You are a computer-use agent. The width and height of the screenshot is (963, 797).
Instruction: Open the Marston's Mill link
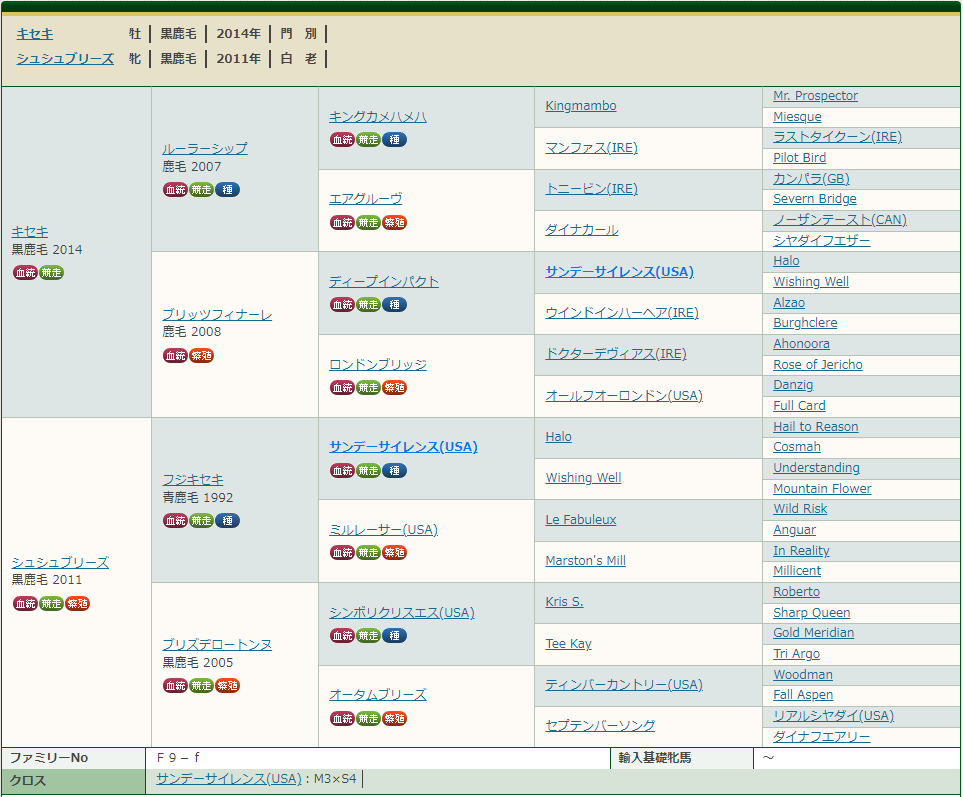pos(585,561)
